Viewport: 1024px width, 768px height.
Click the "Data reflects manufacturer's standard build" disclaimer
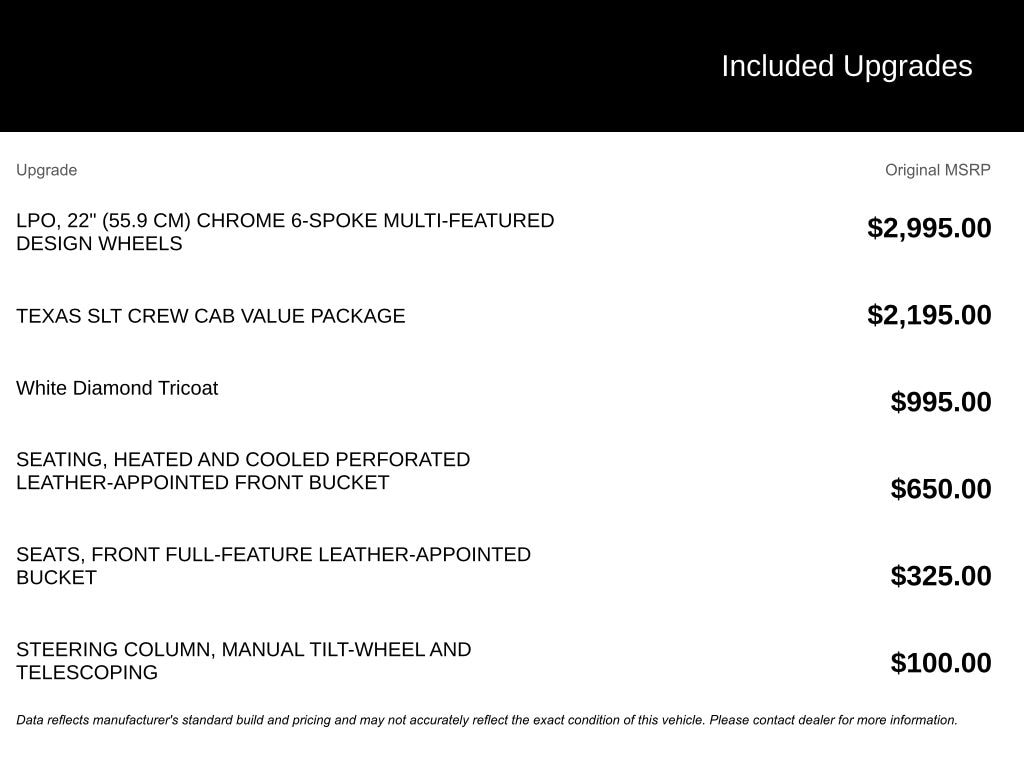click(x=300, y=720)
